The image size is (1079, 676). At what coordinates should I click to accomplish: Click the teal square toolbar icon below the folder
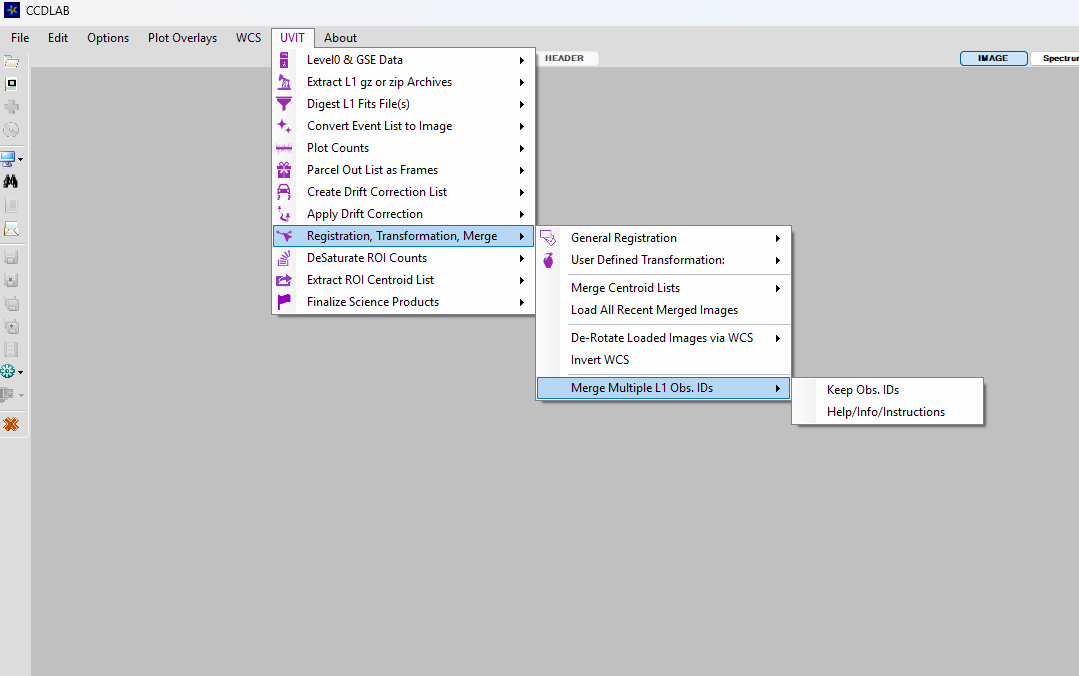point(11,85)
